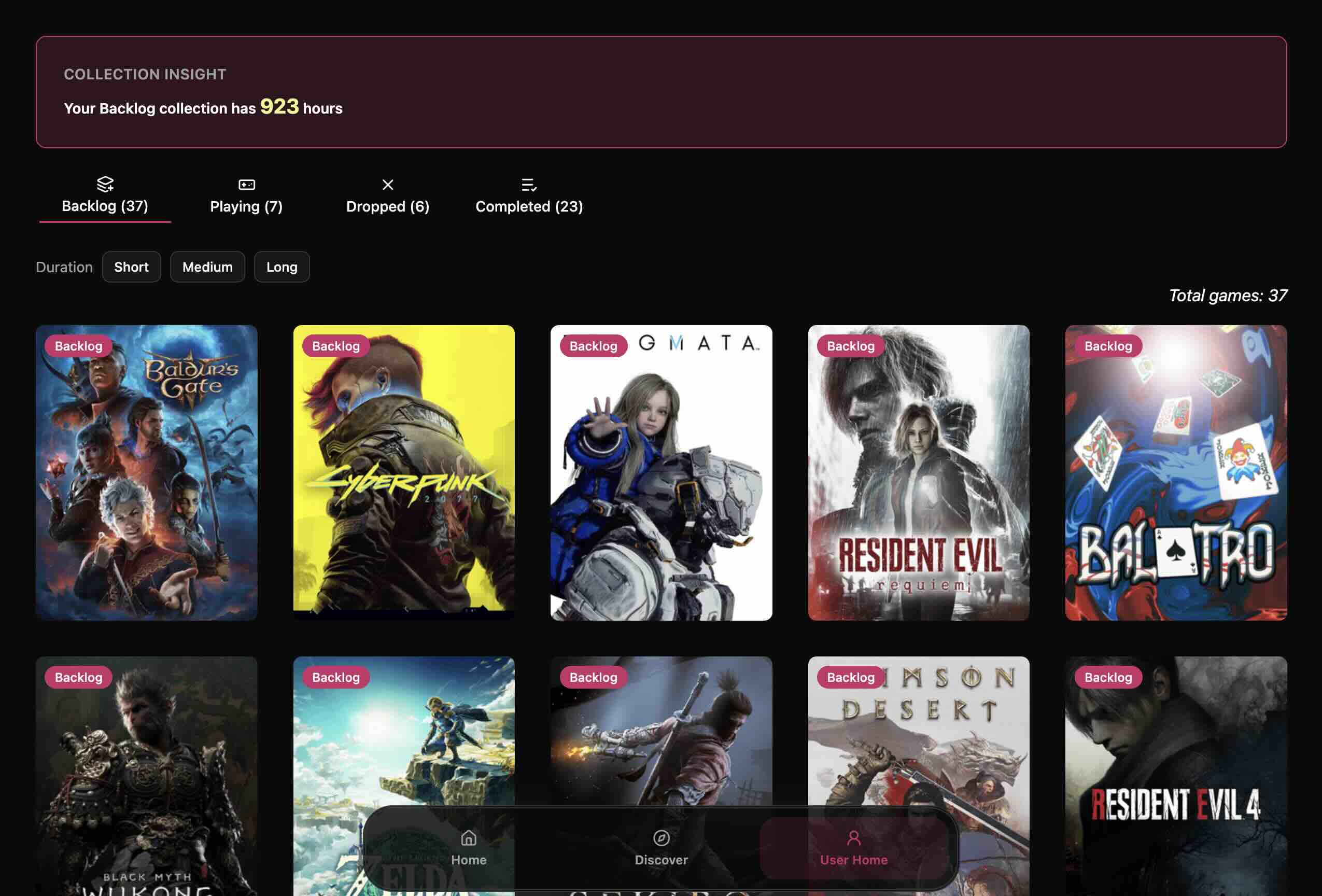The image size is (1322, 896).
Task: Click Backlog badge on Black Myth Wukong
Action: pyautogui.click(x=78, y=677)
